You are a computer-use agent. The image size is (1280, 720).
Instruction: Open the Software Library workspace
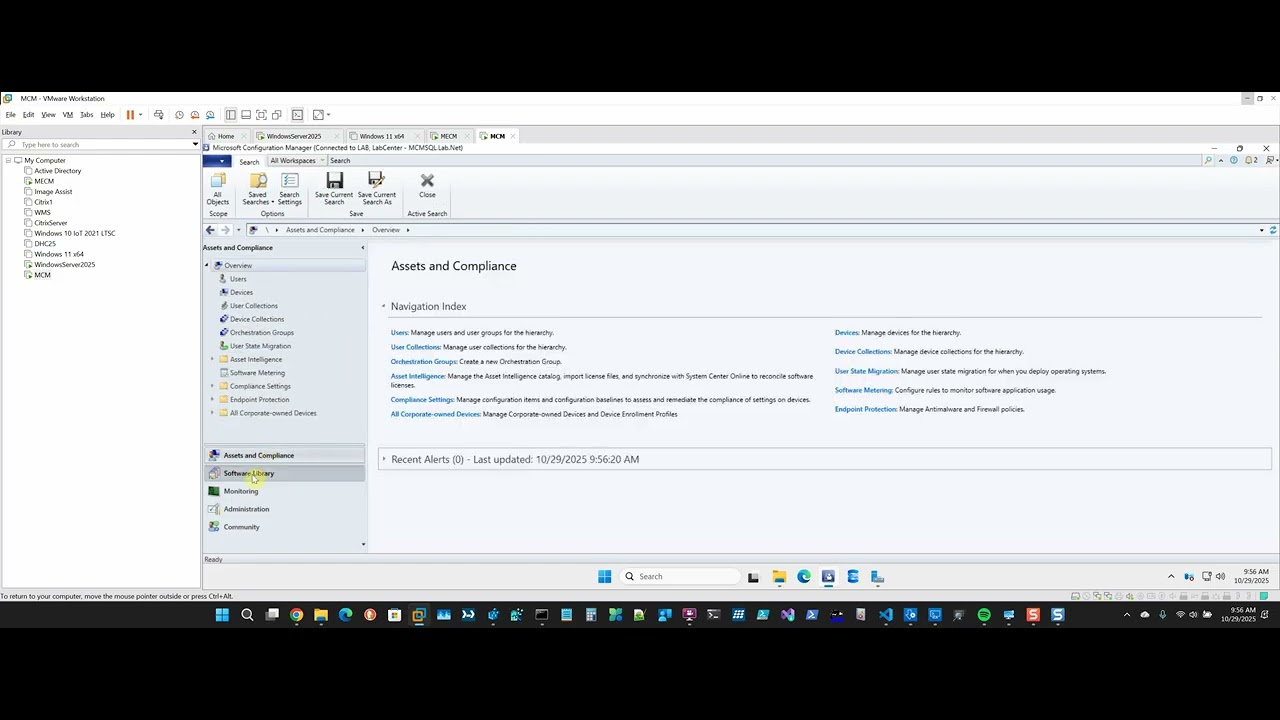285,473
